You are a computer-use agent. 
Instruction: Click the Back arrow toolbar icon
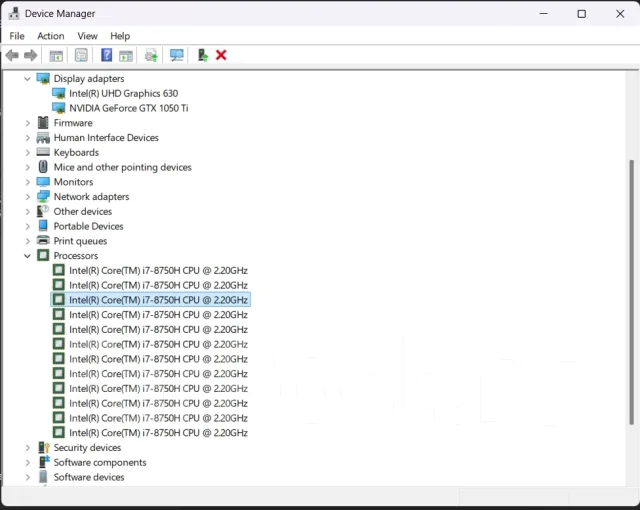click(x=12, y=55)
